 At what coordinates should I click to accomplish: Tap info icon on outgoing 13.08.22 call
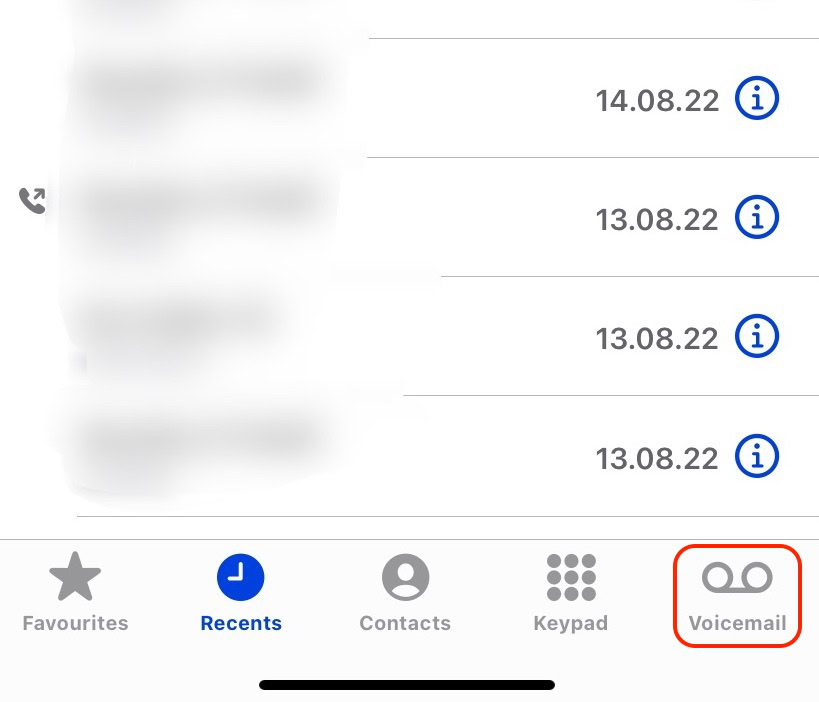click(x=757, y=217)
